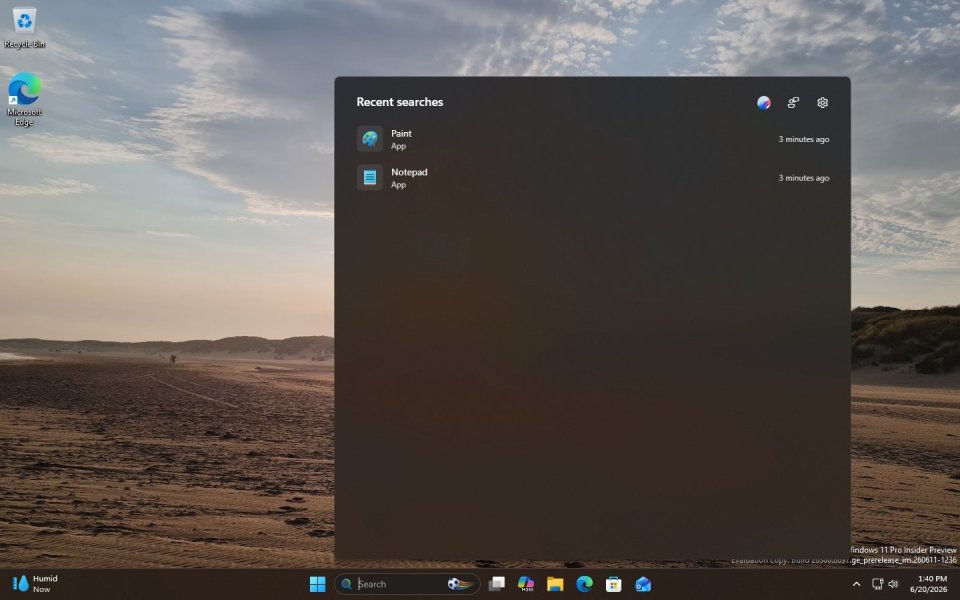Open Microsoft Store from taskbar

(x=613, y=584)
